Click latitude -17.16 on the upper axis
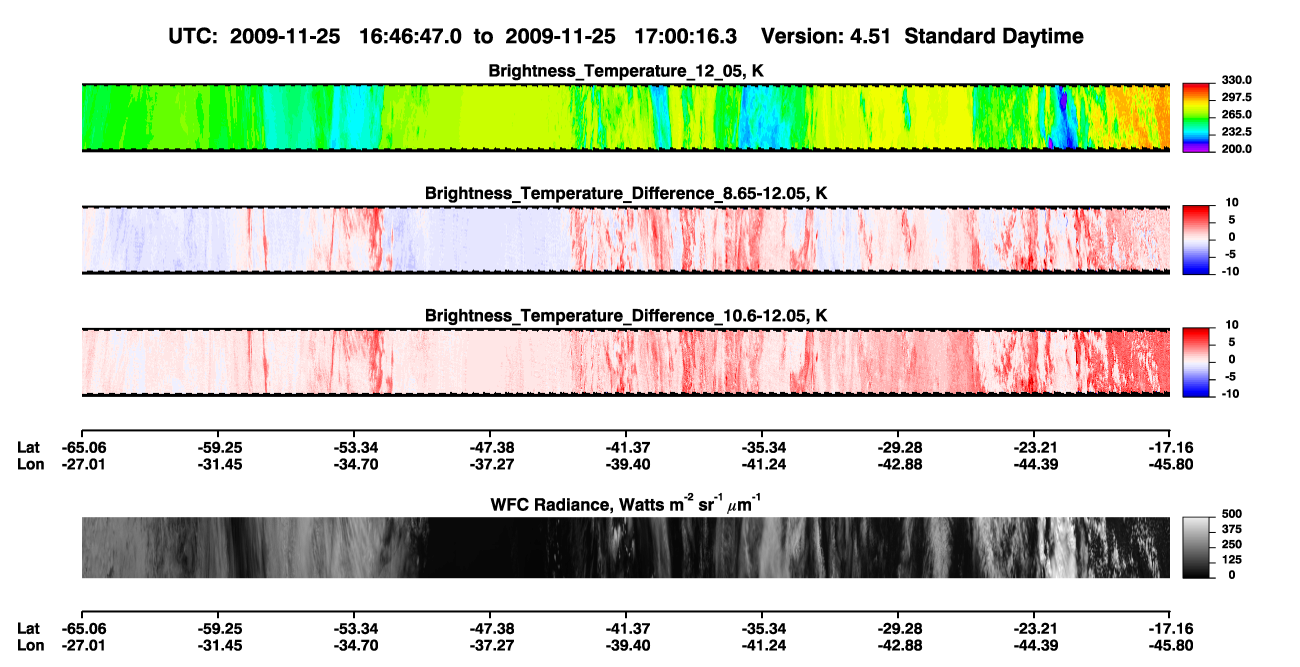The width and height of the screenshot is (1300, 667). pyautogui.click(x=1171, y=447)
